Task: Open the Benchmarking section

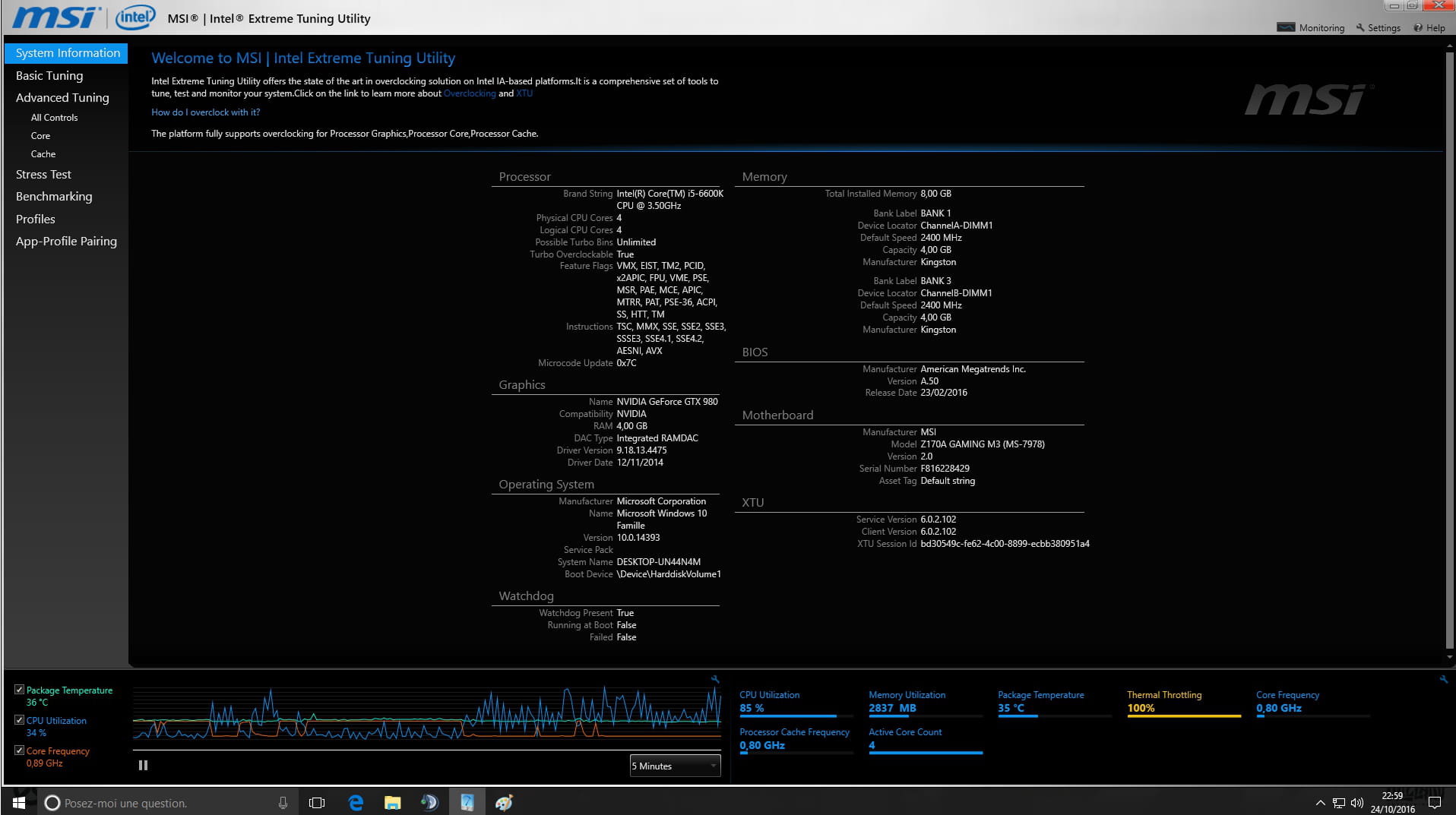Action: [x=54, y=197]
